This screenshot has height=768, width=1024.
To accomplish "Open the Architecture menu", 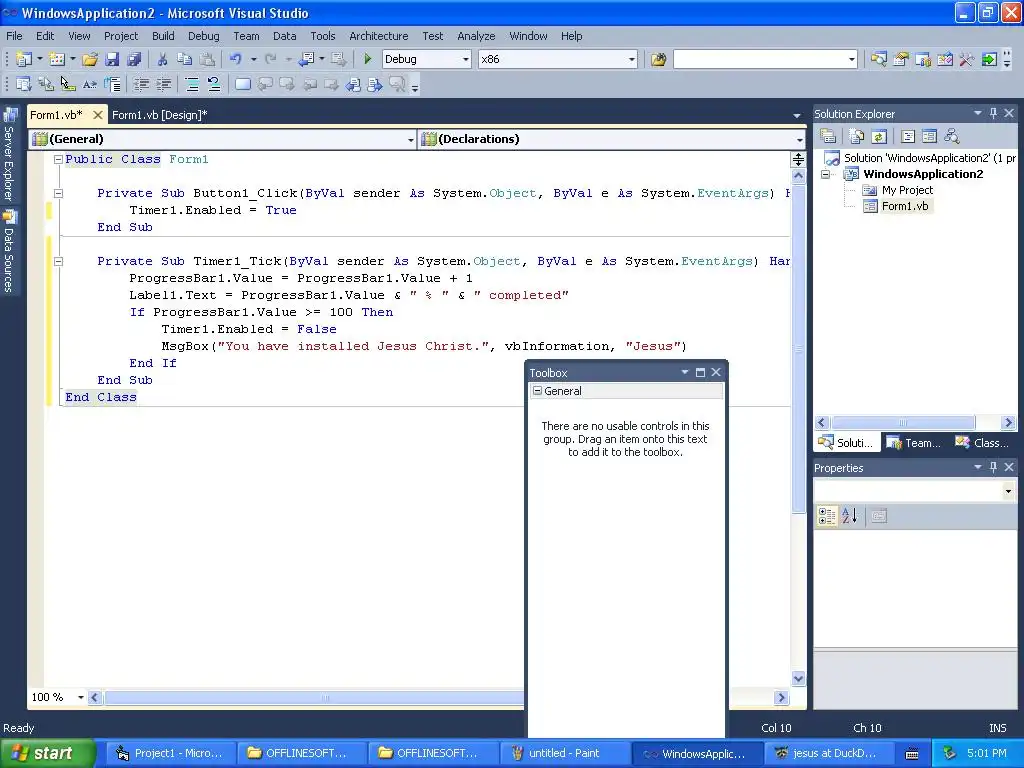I will point(379,36).
